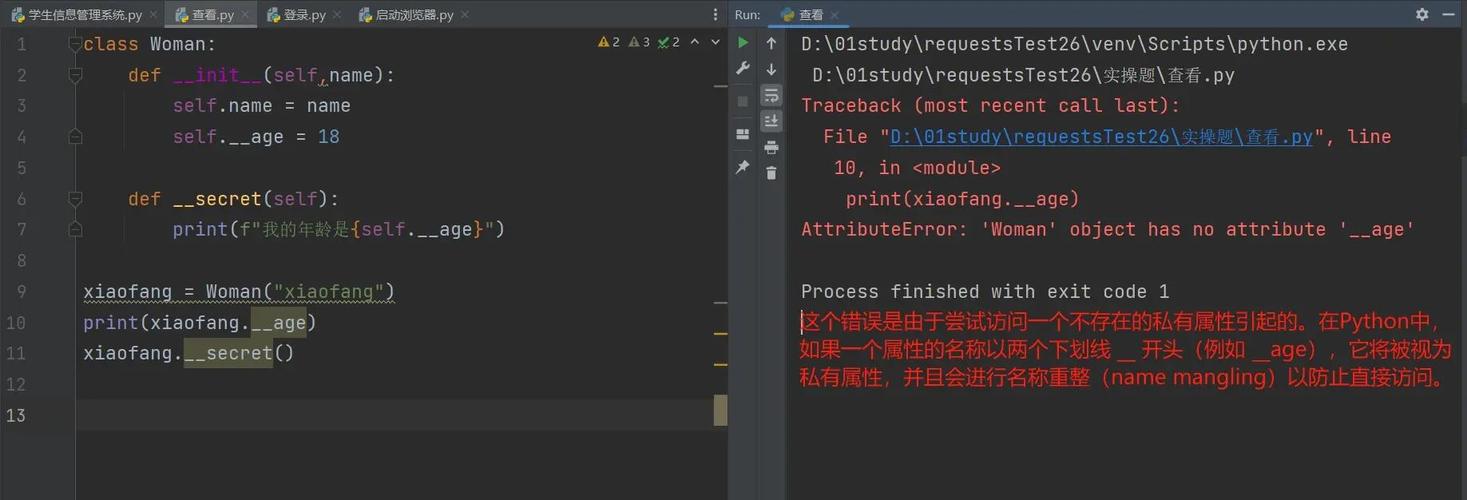
Task: Rerun the script with the green play icon
Action: coord(742,43)
